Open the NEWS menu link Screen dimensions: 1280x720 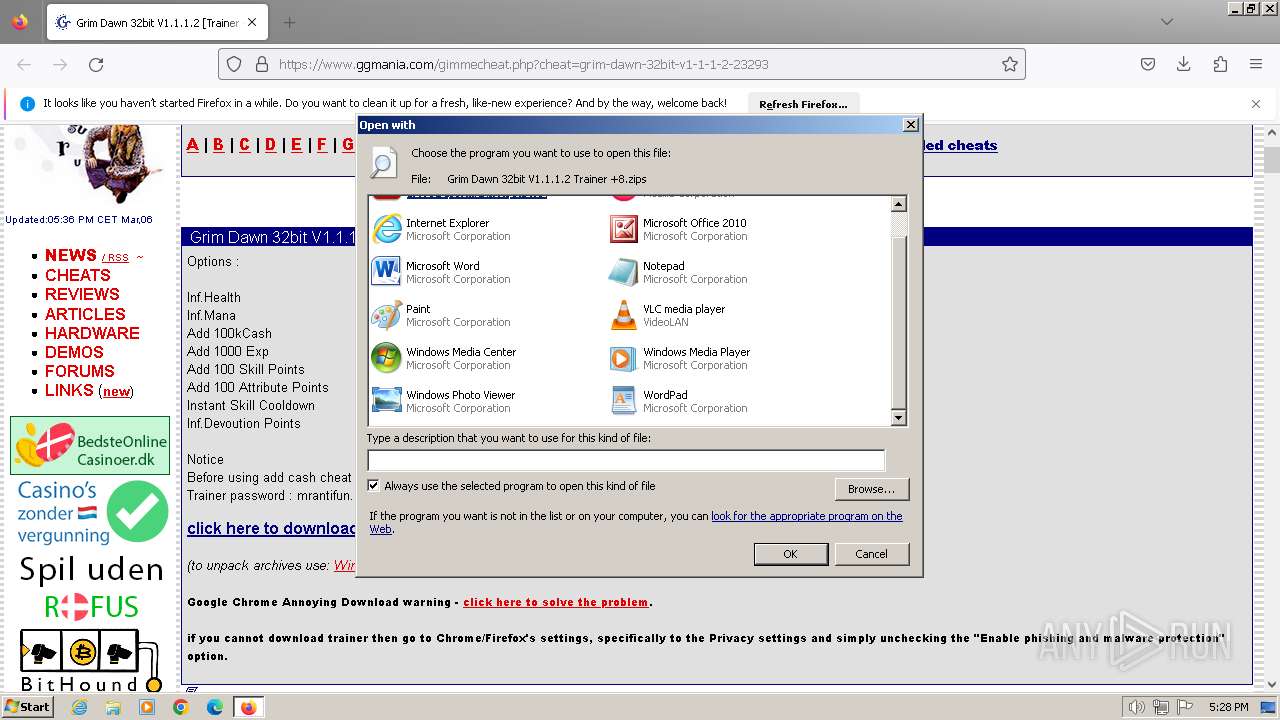point(71,255)
